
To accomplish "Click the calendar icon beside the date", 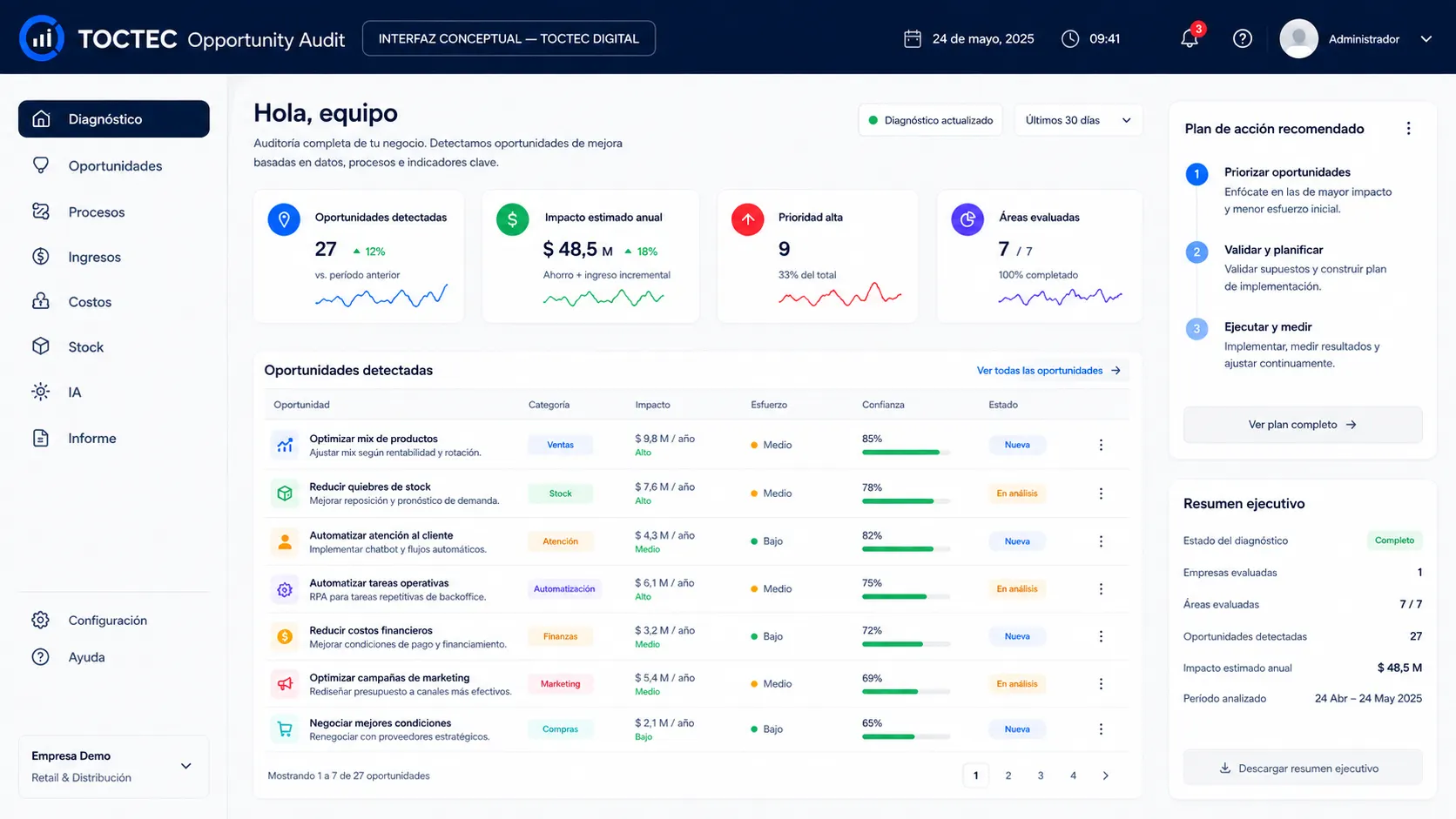I will [x=913, y=38].
